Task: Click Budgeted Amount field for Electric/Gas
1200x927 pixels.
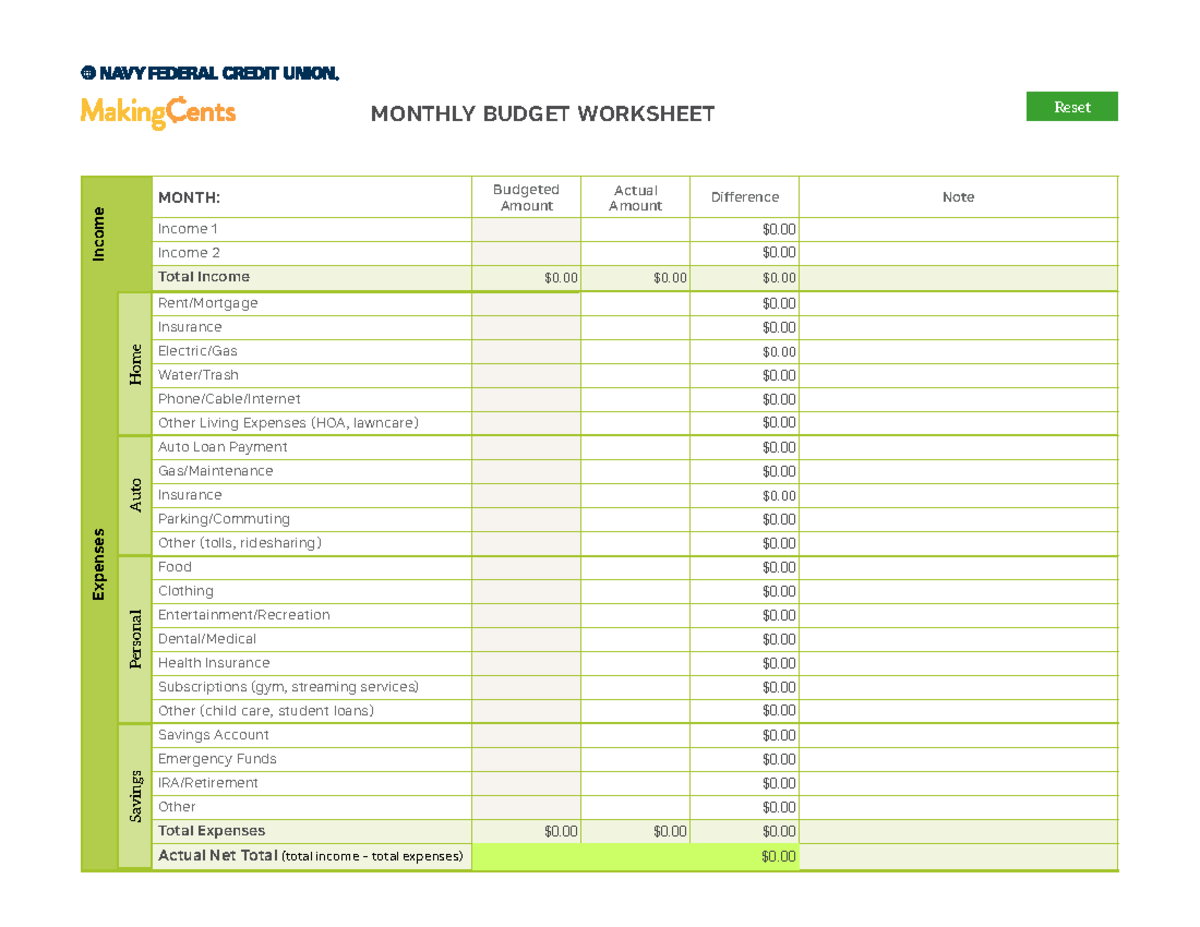Action: (x=526, y=351)
